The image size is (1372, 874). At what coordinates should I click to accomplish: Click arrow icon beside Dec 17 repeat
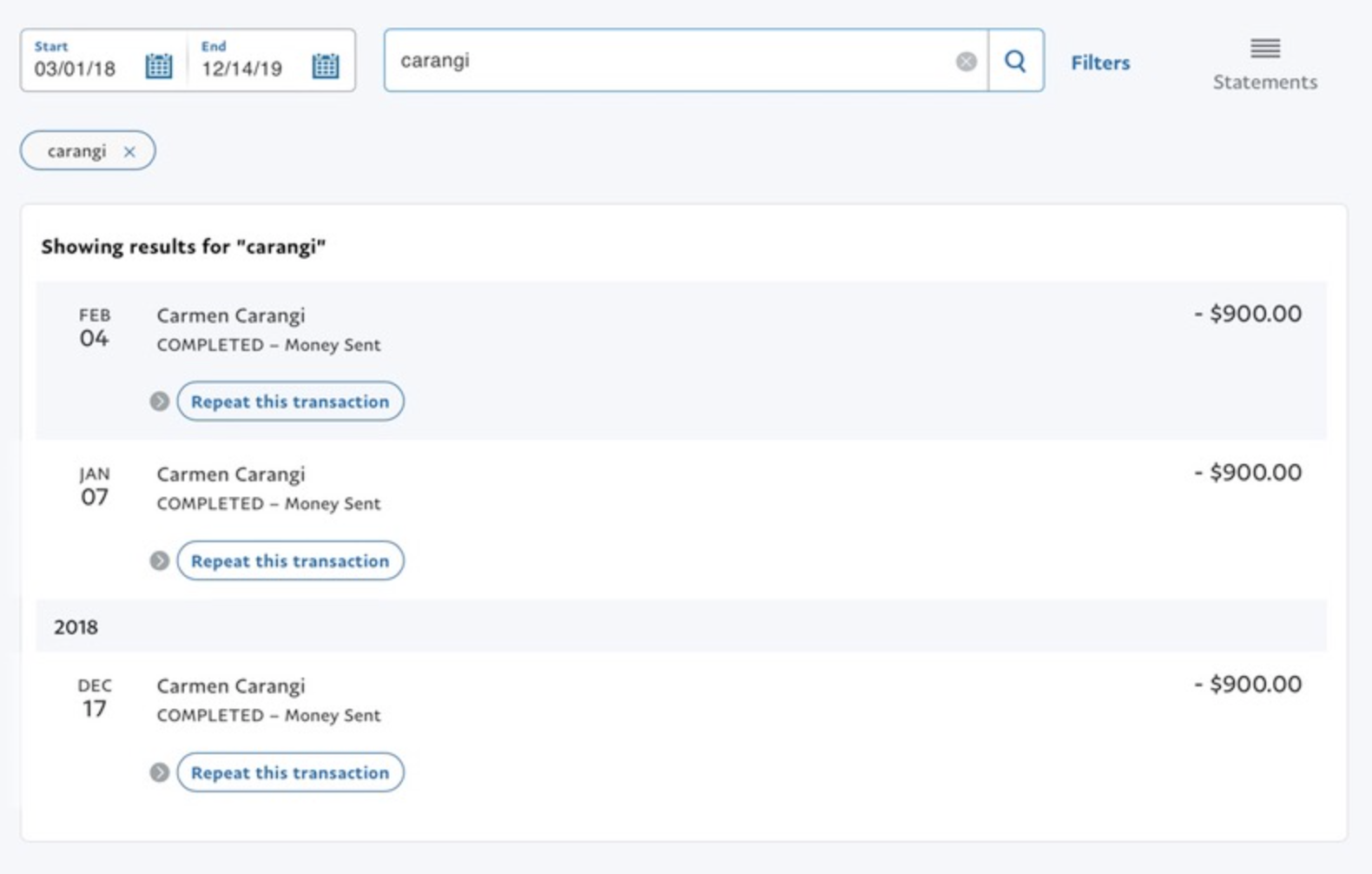tap(159, 772)
